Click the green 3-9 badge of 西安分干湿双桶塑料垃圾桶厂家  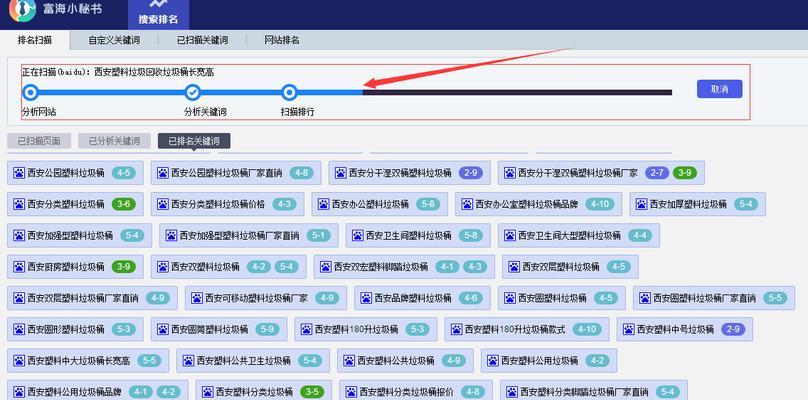pos(684,173)
